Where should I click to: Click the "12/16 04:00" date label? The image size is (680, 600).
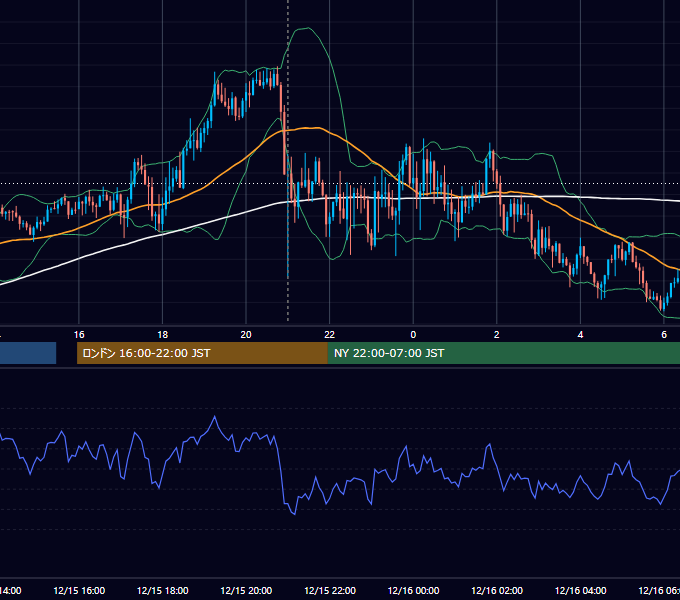click(x=581, y=590)
